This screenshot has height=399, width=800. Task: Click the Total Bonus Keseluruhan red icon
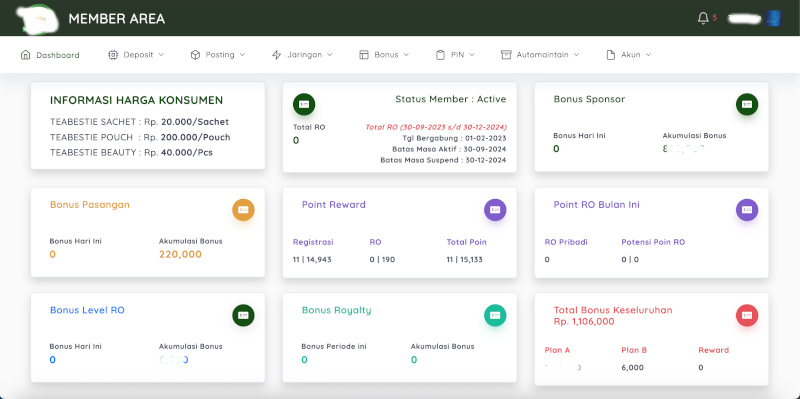tap(747, 315)
